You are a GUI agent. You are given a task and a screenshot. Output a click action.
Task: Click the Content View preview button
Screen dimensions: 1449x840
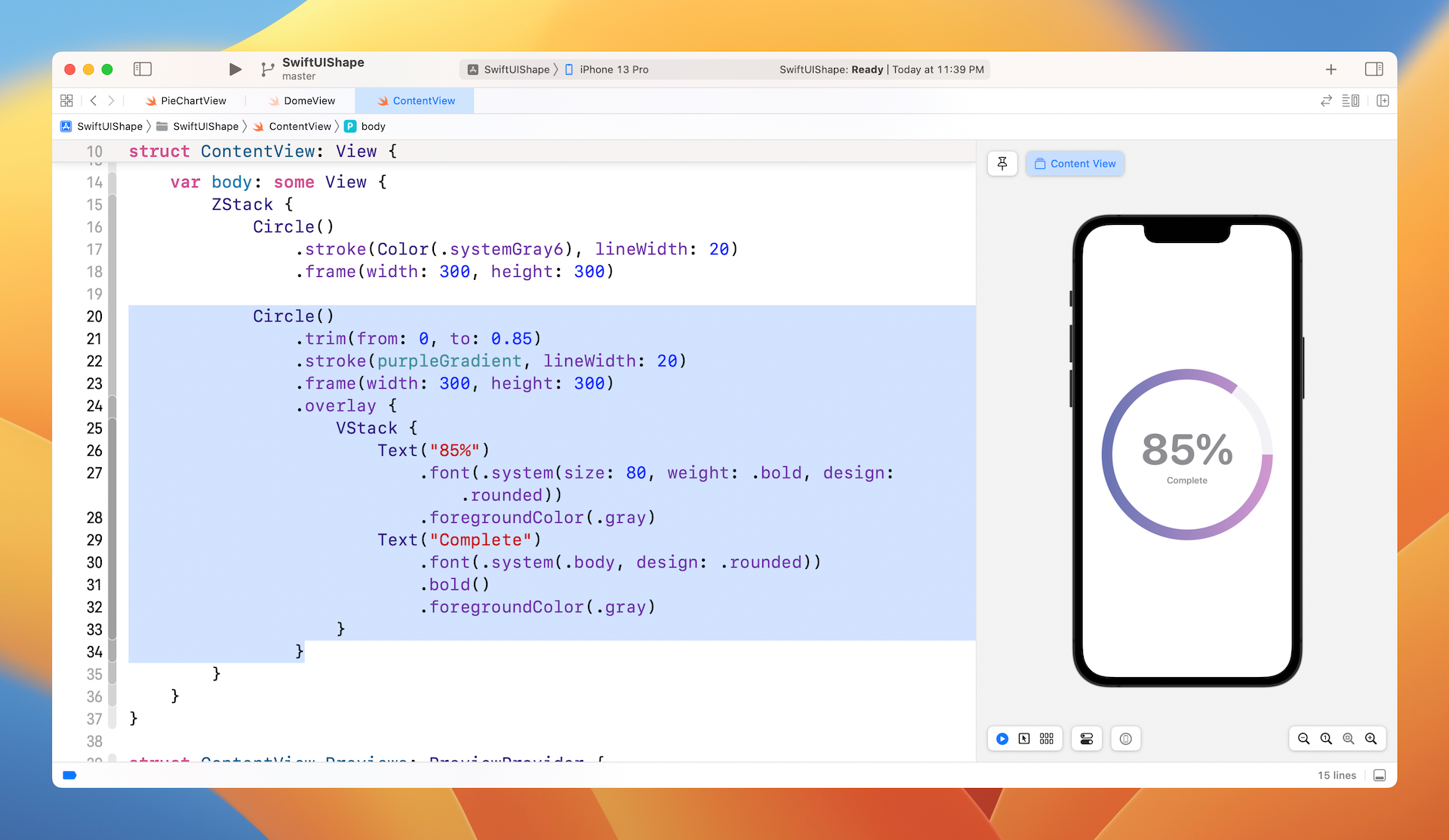point(1075,164)
